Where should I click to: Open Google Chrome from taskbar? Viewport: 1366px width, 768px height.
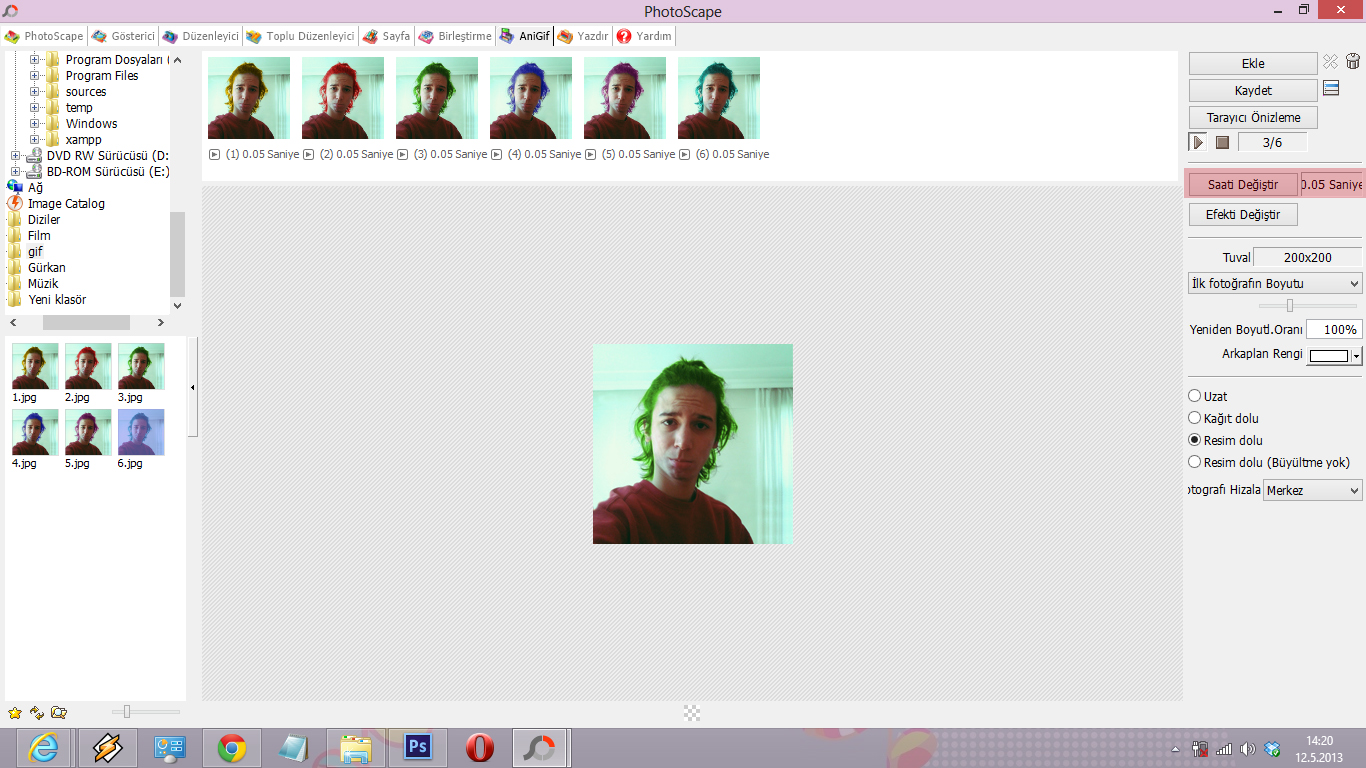click(232, 748)
